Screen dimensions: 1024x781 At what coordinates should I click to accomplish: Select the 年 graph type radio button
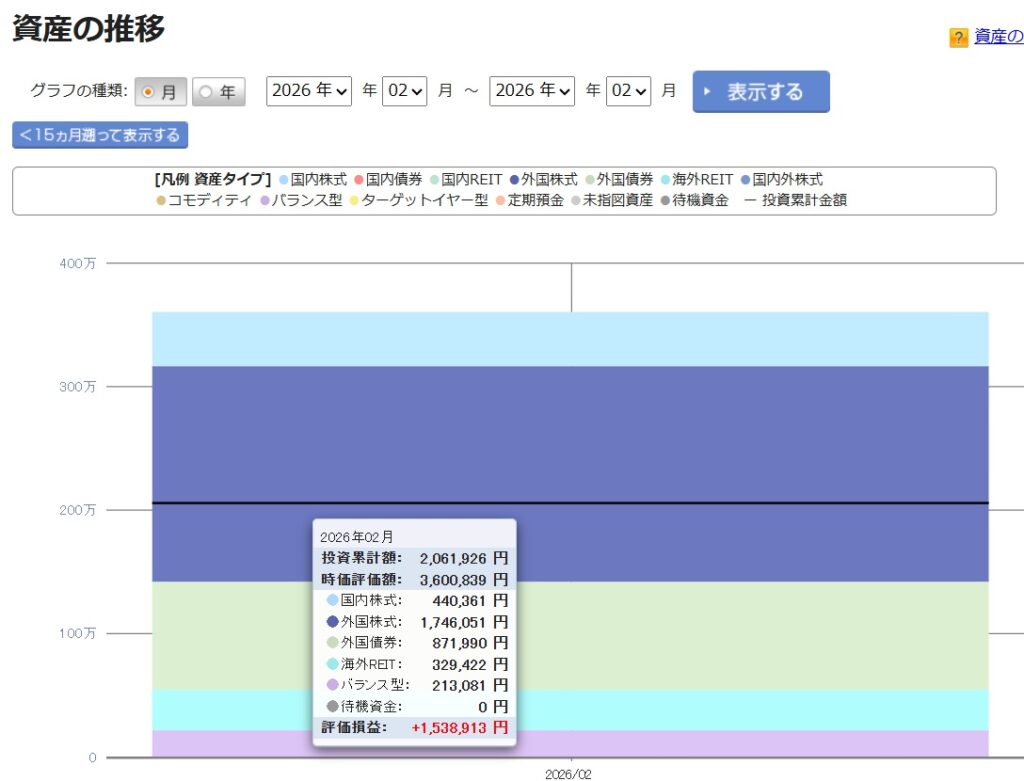(207, 92)
